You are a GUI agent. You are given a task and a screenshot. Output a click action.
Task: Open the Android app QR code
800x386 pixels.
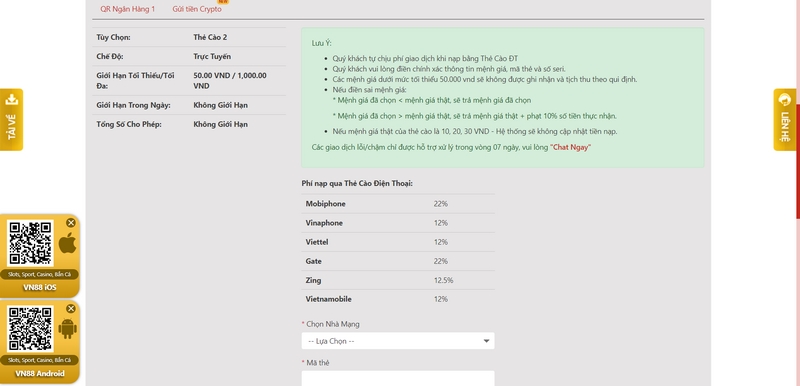(x=30, y=329)
